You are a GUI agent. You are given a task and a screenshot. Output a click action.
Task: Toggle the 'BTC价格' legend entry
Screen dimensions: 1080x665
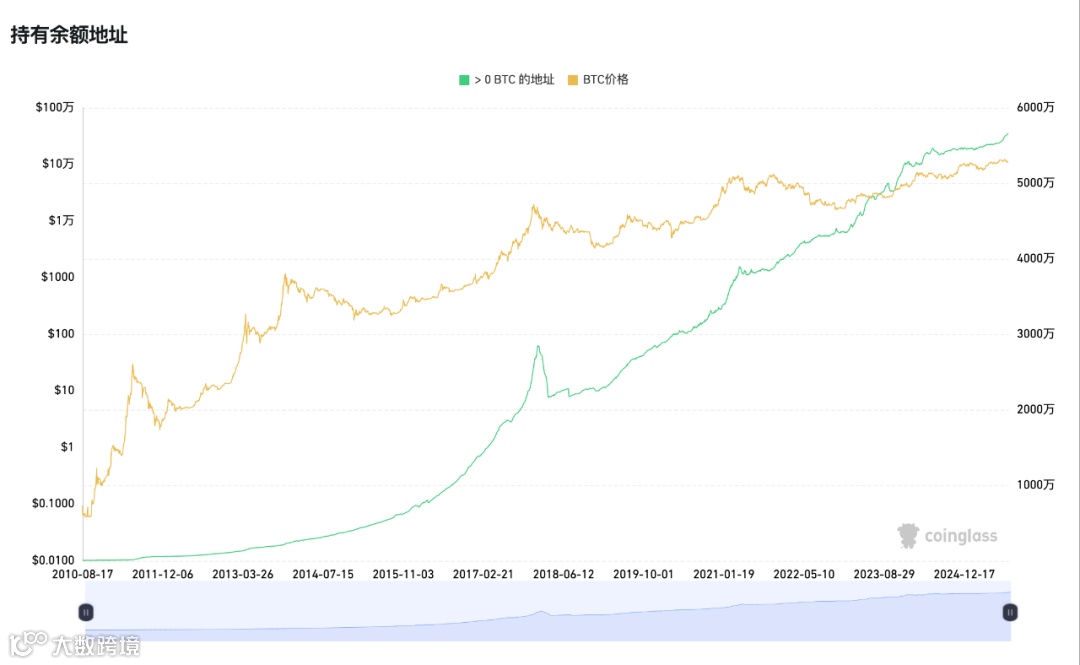click(598, 80)
